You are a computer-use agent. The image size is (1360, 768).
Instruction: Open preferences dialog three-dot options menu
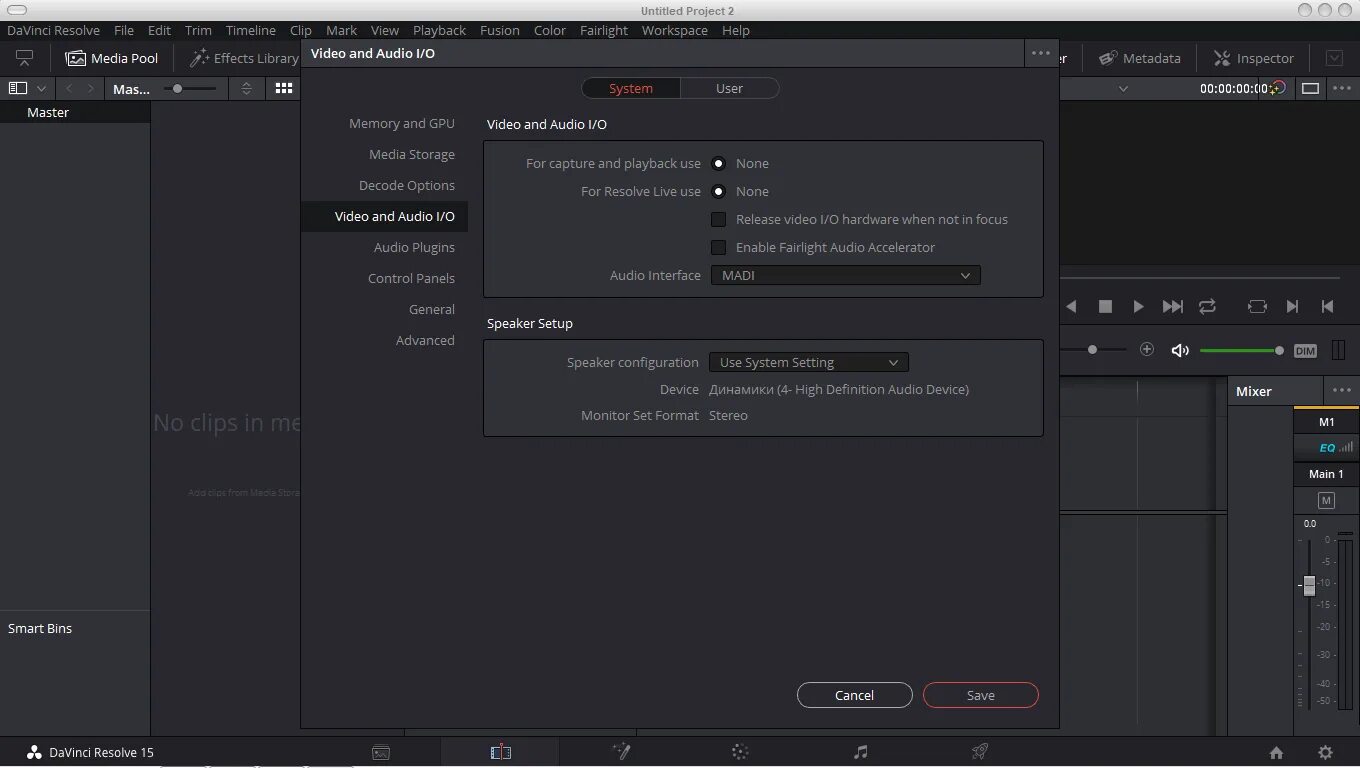pyautogui.click(x=1041, y=53)
